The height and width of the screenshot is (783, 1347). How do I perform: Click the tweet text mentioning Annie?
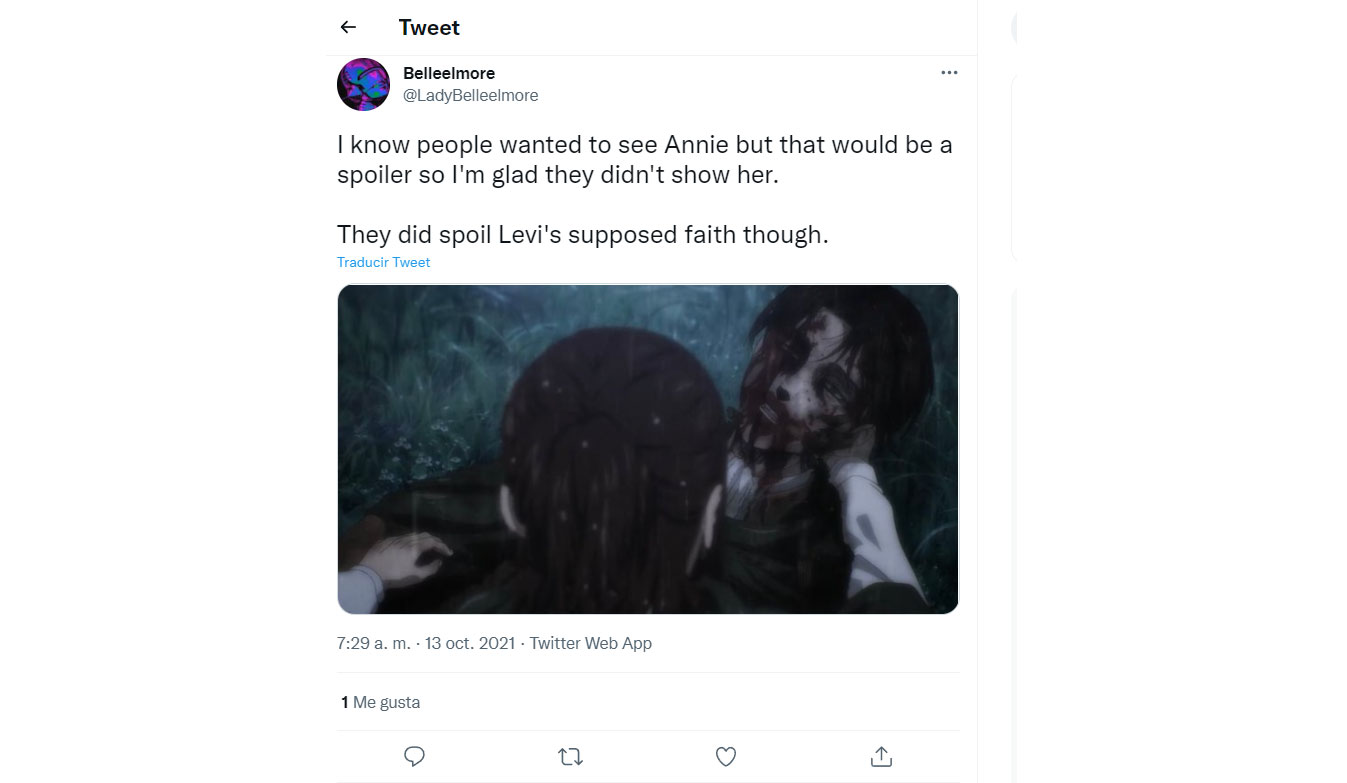(644, 160)
